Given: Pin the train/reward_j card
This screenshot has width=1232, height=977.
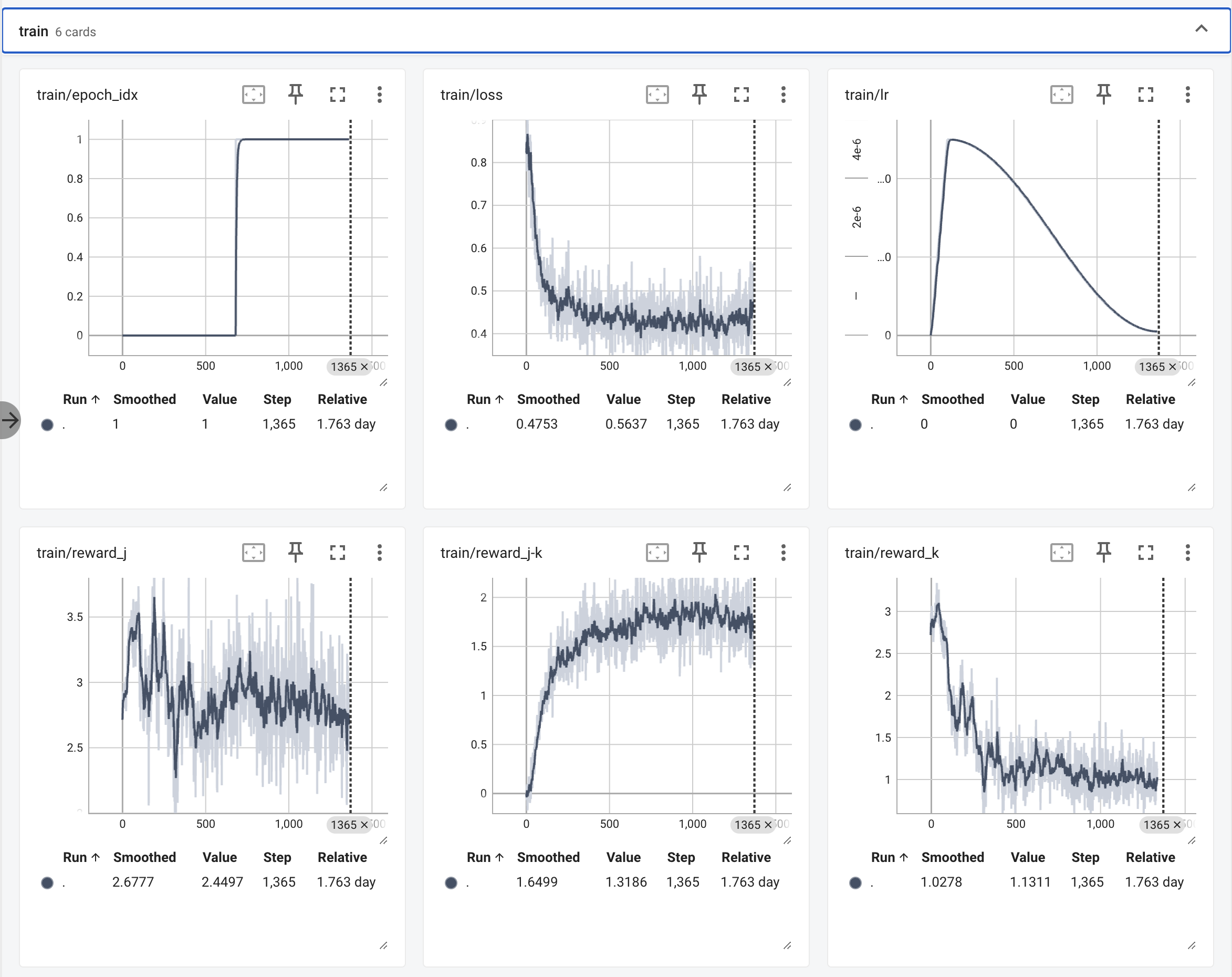Looking at the screenshot, I should [x=295, y=552].
